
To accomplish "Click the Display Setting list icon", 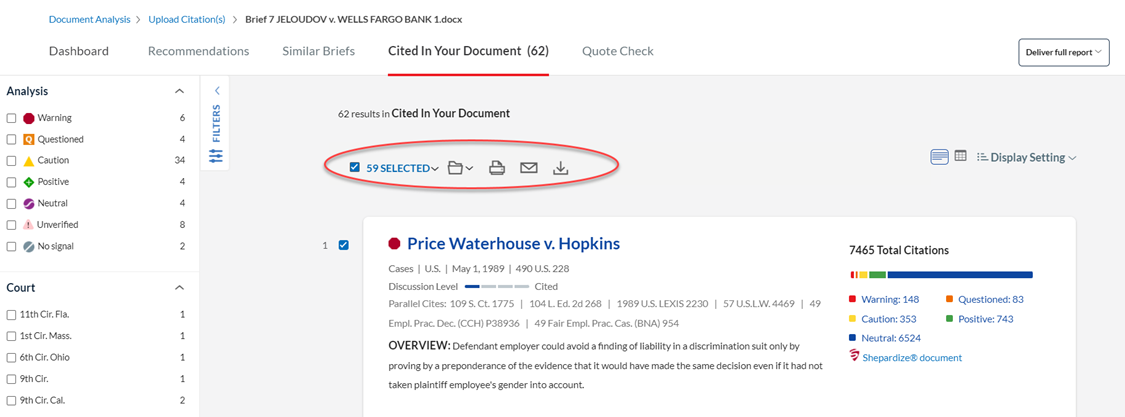I will pyautogui.click(x=983, y=157).
